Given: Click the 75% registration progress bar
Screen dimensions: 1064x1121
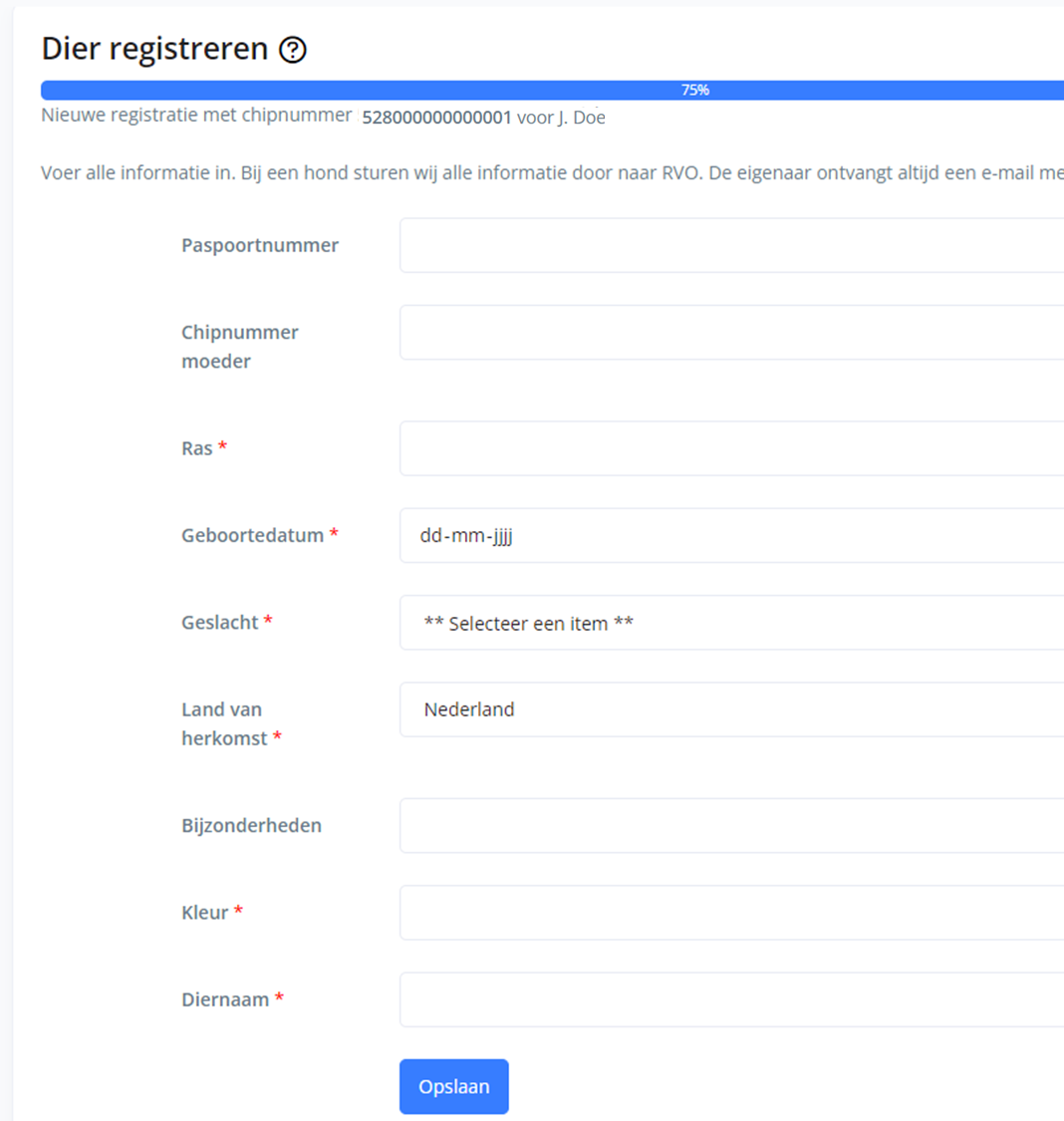Looking at the screenshot, I should point(552,90).
